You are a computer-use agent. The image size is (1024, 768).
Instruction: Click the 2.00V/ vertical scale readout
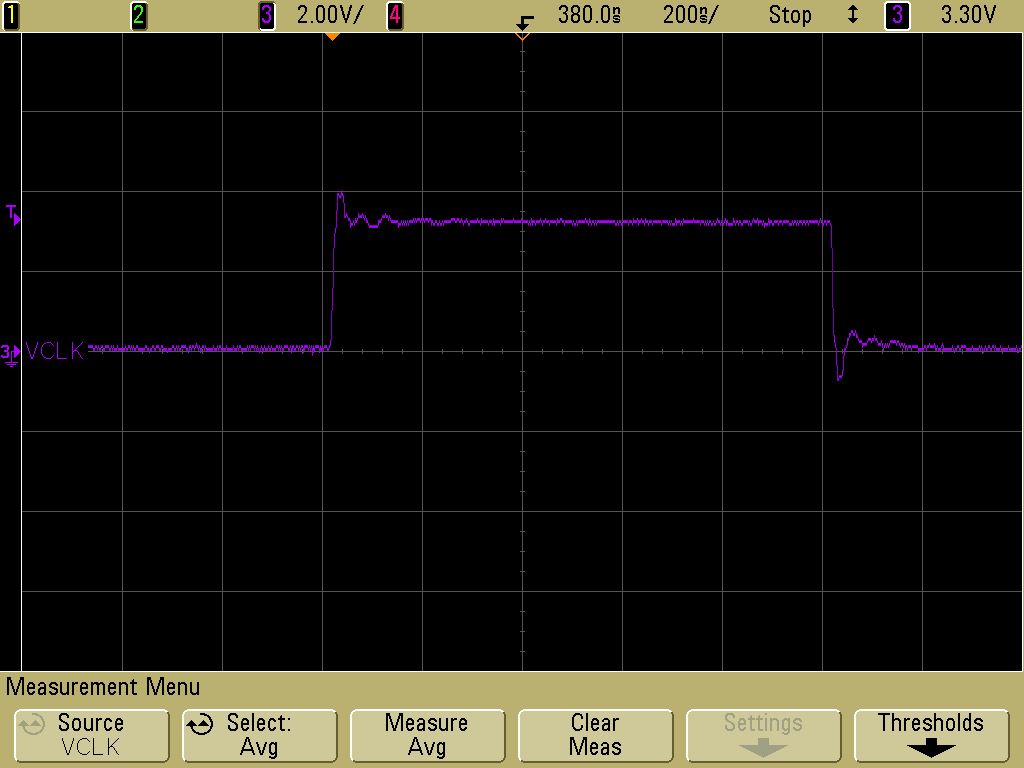(x=328, y=15)
